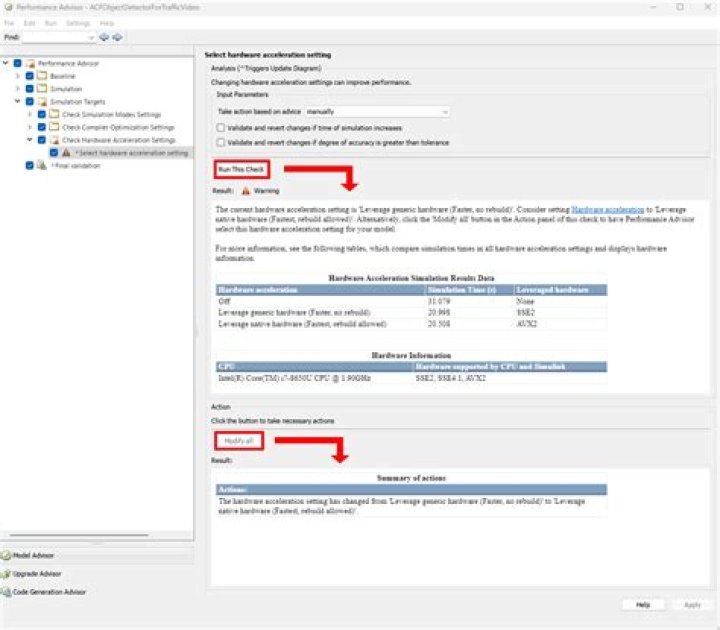
Task: Click warning icon beside Select hardware acceleration setting
Action: point(66,152)
